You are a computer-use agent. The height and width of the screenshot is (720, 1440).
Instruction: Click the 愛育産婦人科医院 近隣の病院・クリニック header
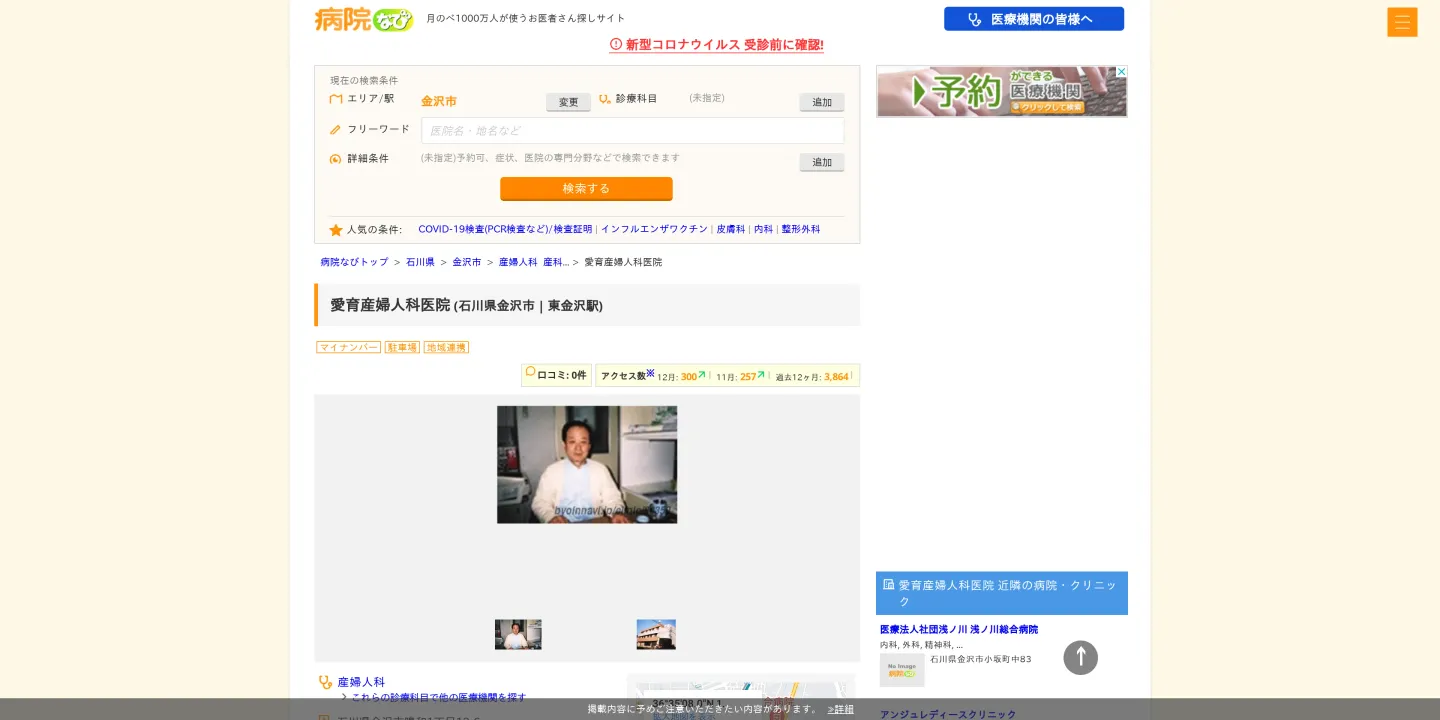point(1002,593)
